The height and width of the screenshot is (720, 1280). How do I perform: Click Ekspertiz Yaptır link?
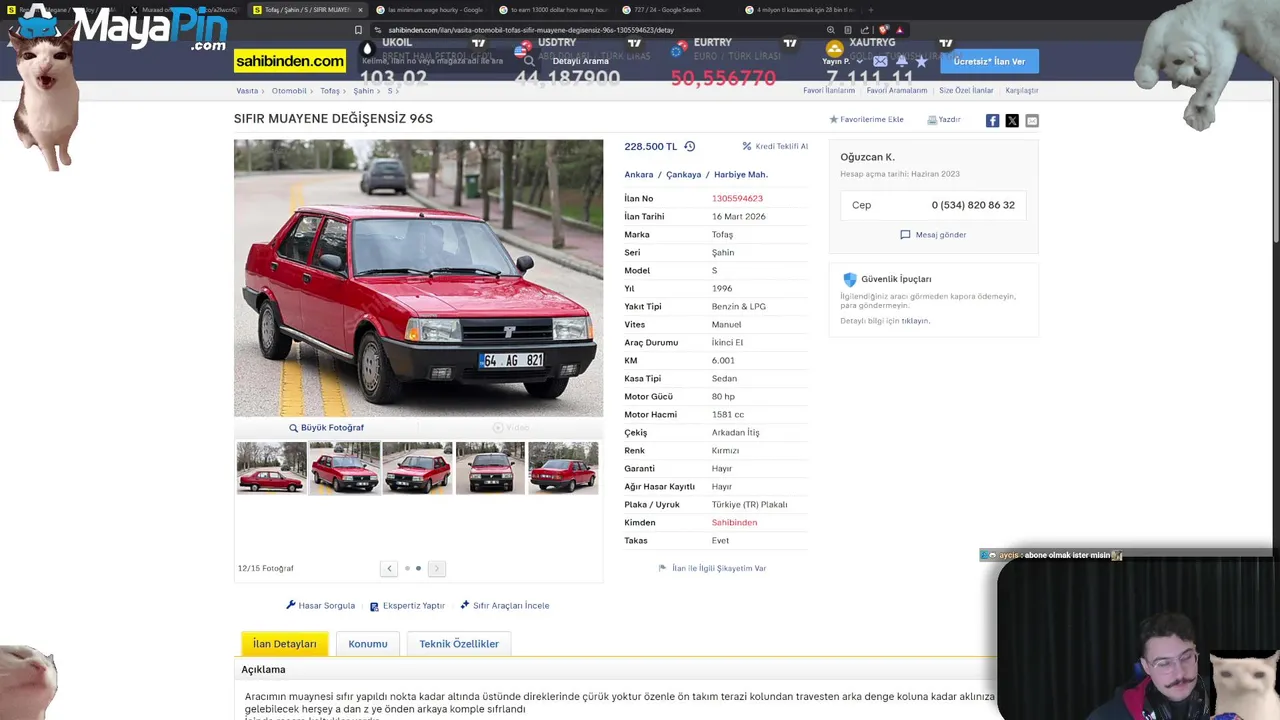pyautogui.click(x=407, y=605)
